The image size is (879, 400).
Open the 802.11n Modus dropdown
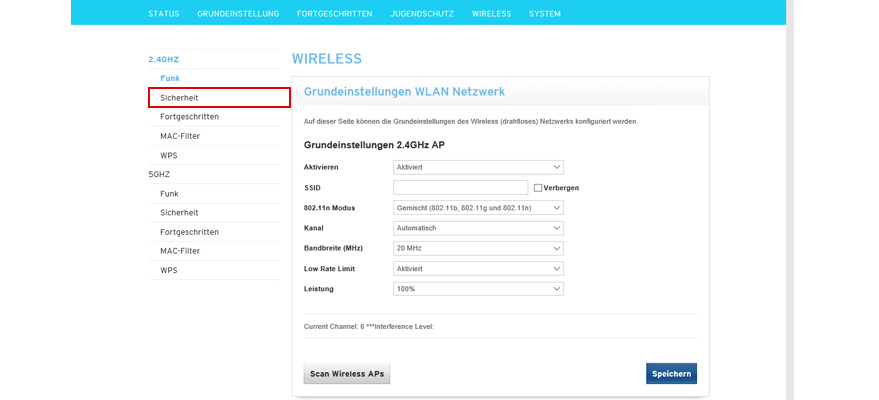(x=478, y=208)
